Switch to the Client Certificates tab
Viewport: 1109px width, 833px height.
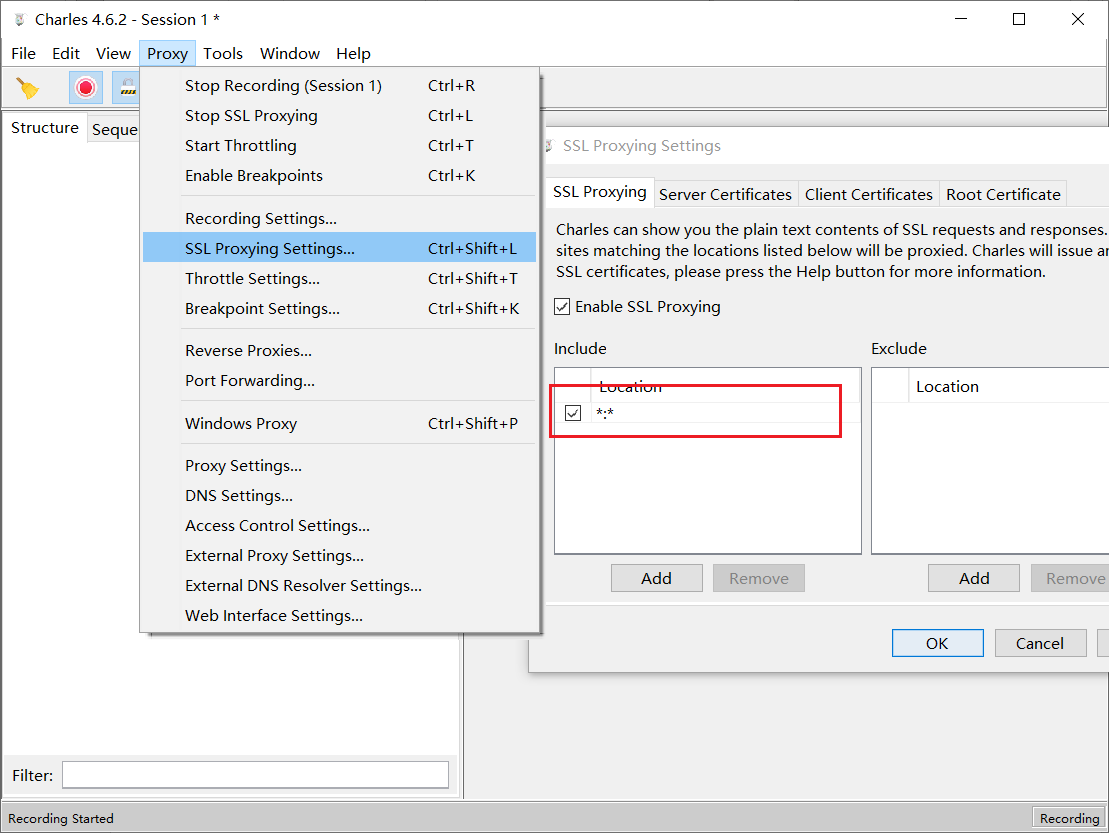868,194
